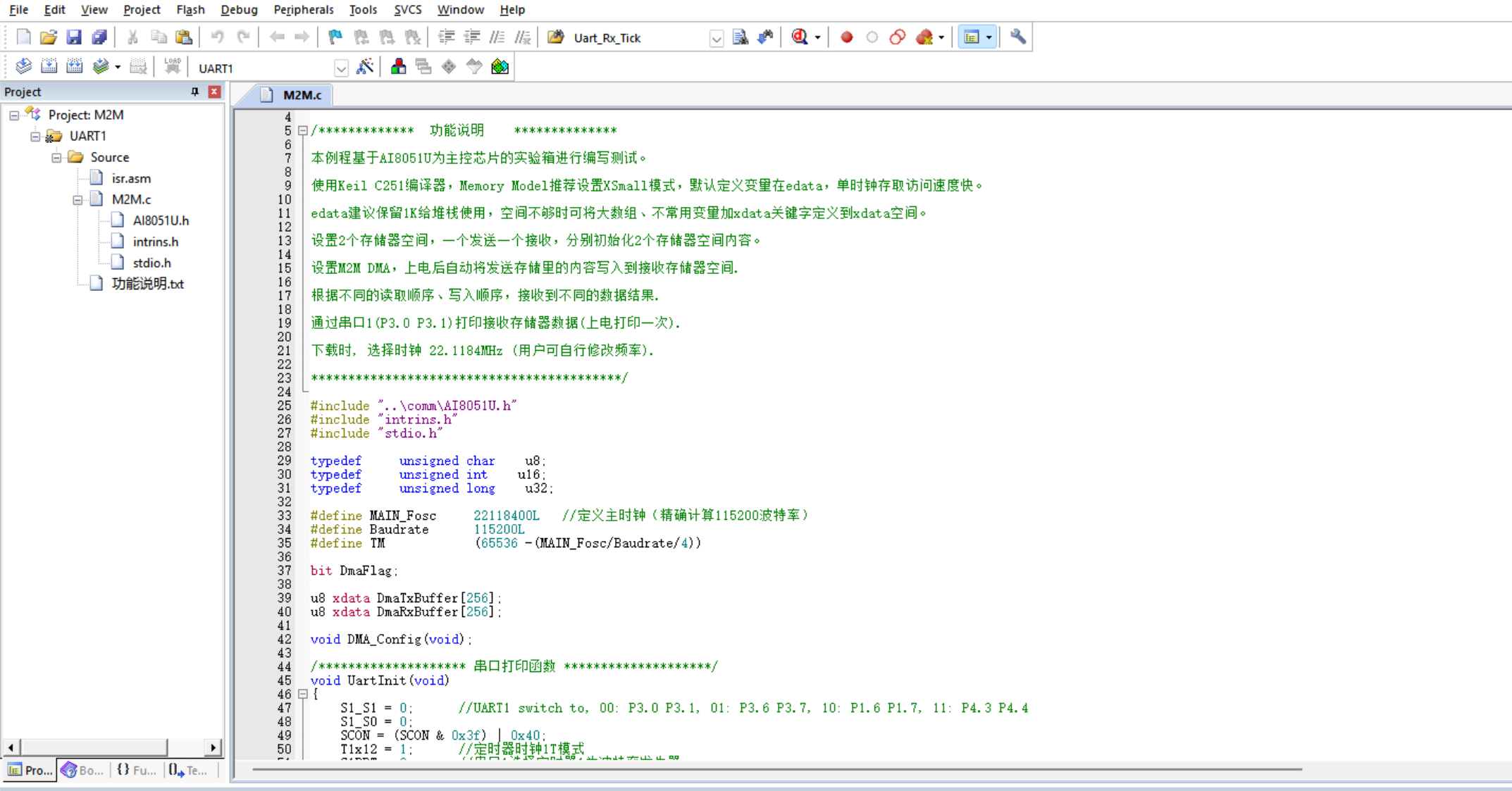Viewport: 1512px width, 791px height.
Task: Start the debug session magnifier icon
Action: (x=800, y=37)
